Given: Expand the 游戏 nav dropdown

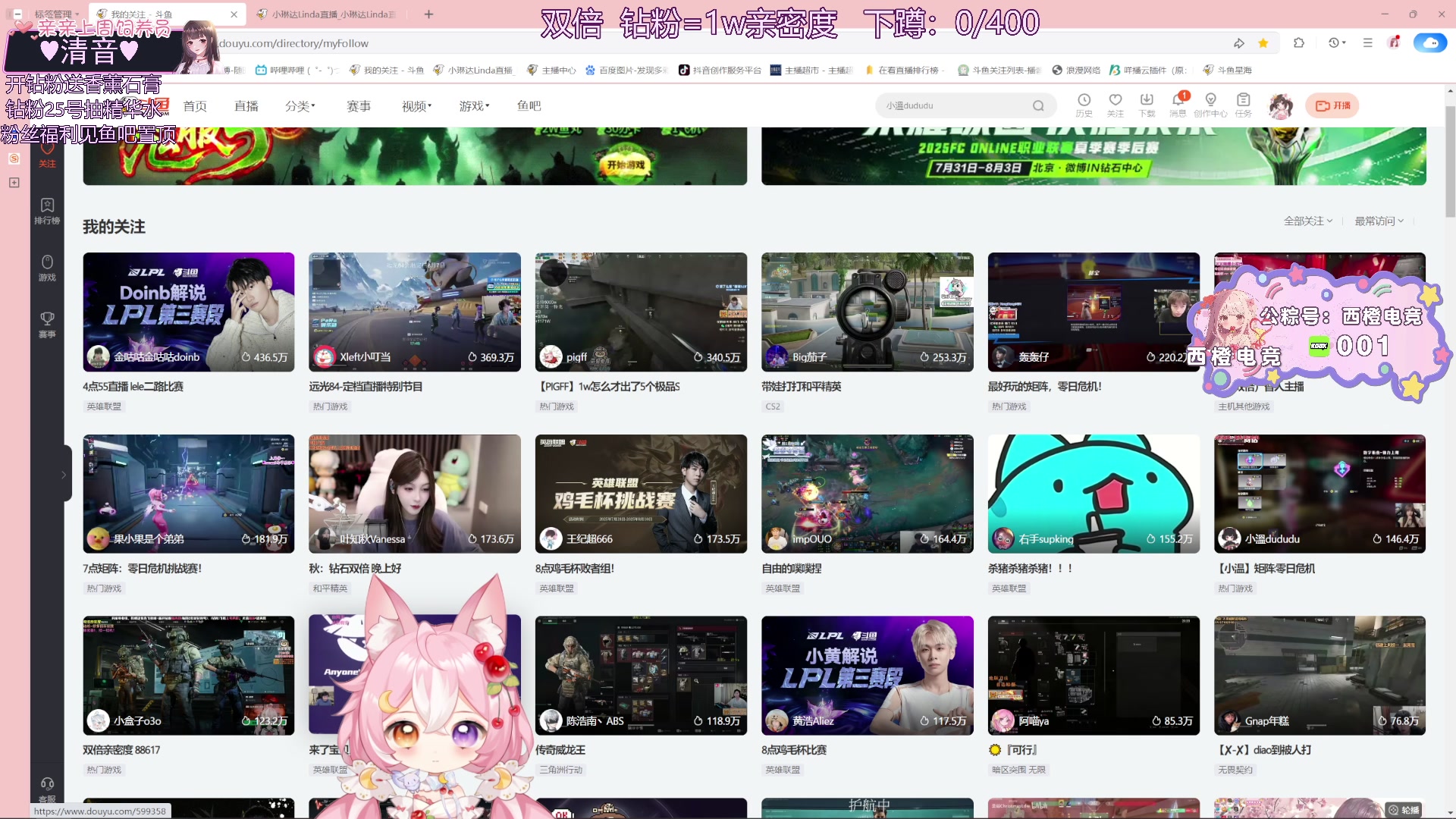Looking at the screenshot, I should coord(475,106).
